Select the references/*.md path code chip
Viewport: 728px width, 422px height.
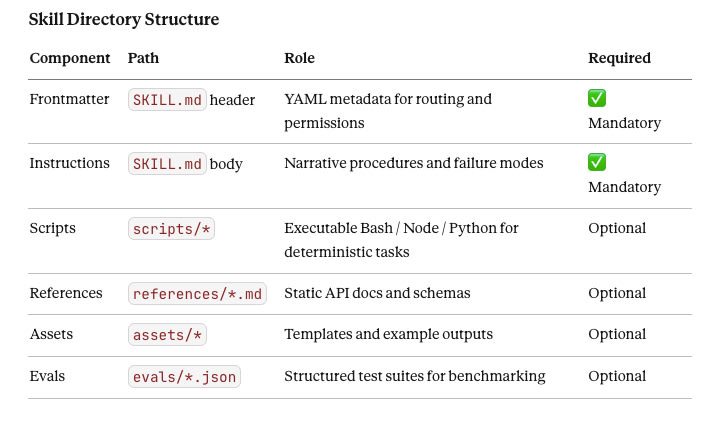[x=197, y=294]
